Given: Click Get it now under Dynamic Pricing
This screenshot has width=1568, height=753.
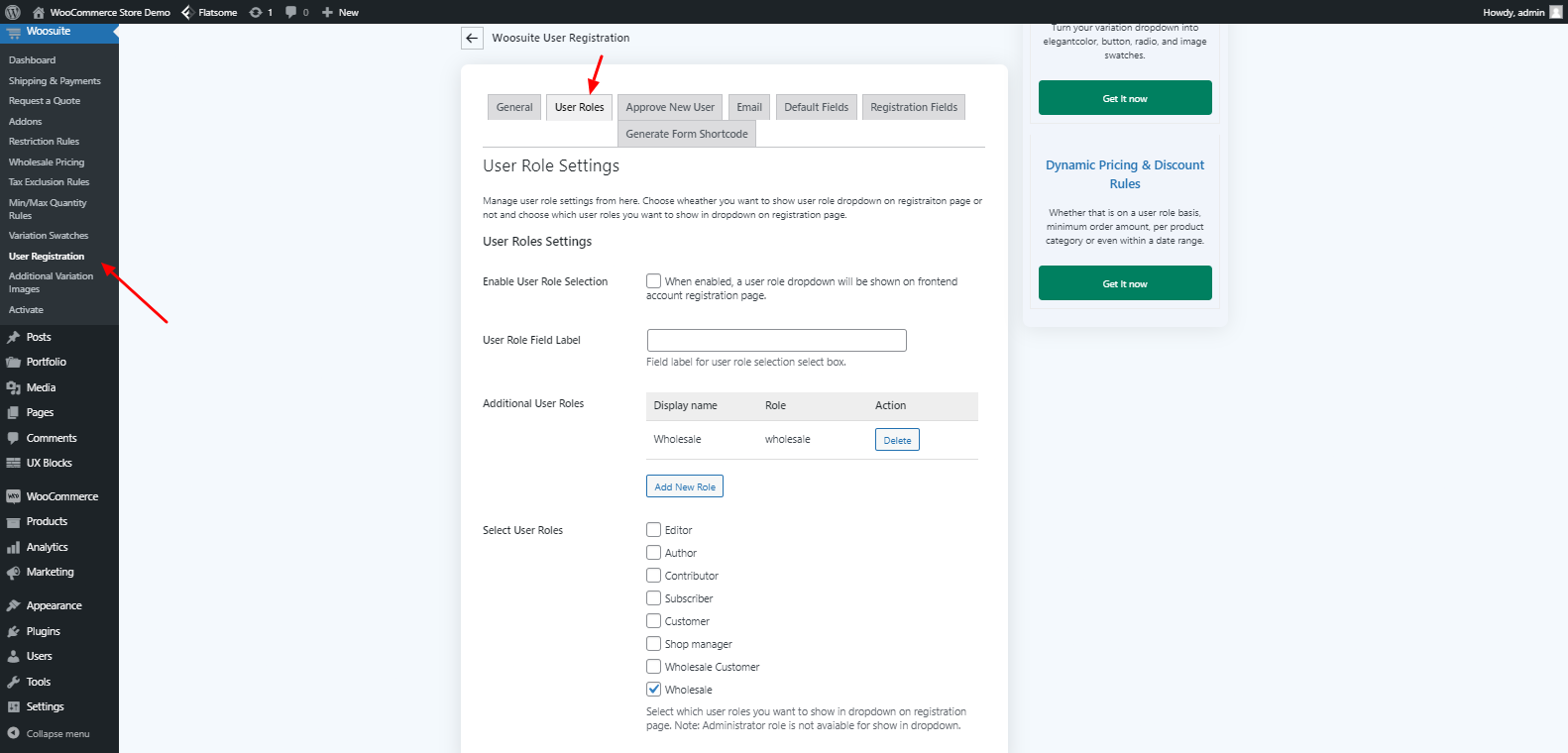Looking at the screenshot, I should click(x=1125, y=283).
